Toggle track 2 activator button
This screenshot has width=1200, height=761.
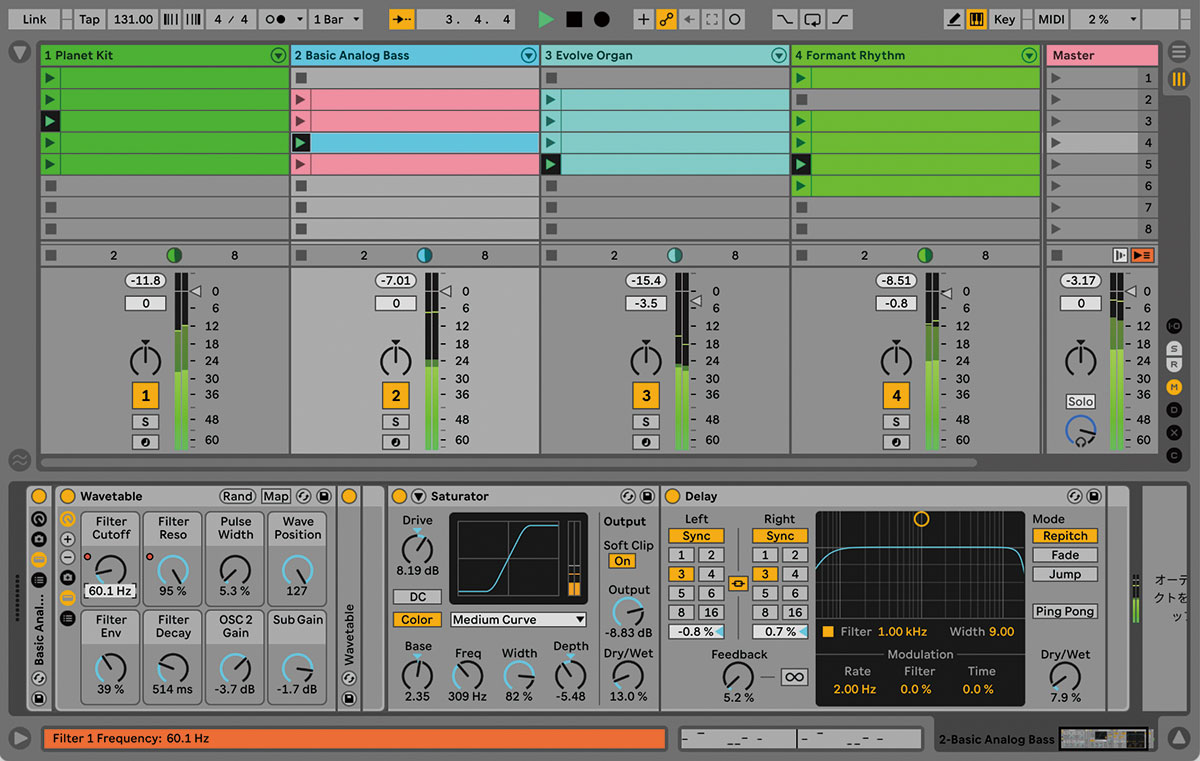coord(396,395)
